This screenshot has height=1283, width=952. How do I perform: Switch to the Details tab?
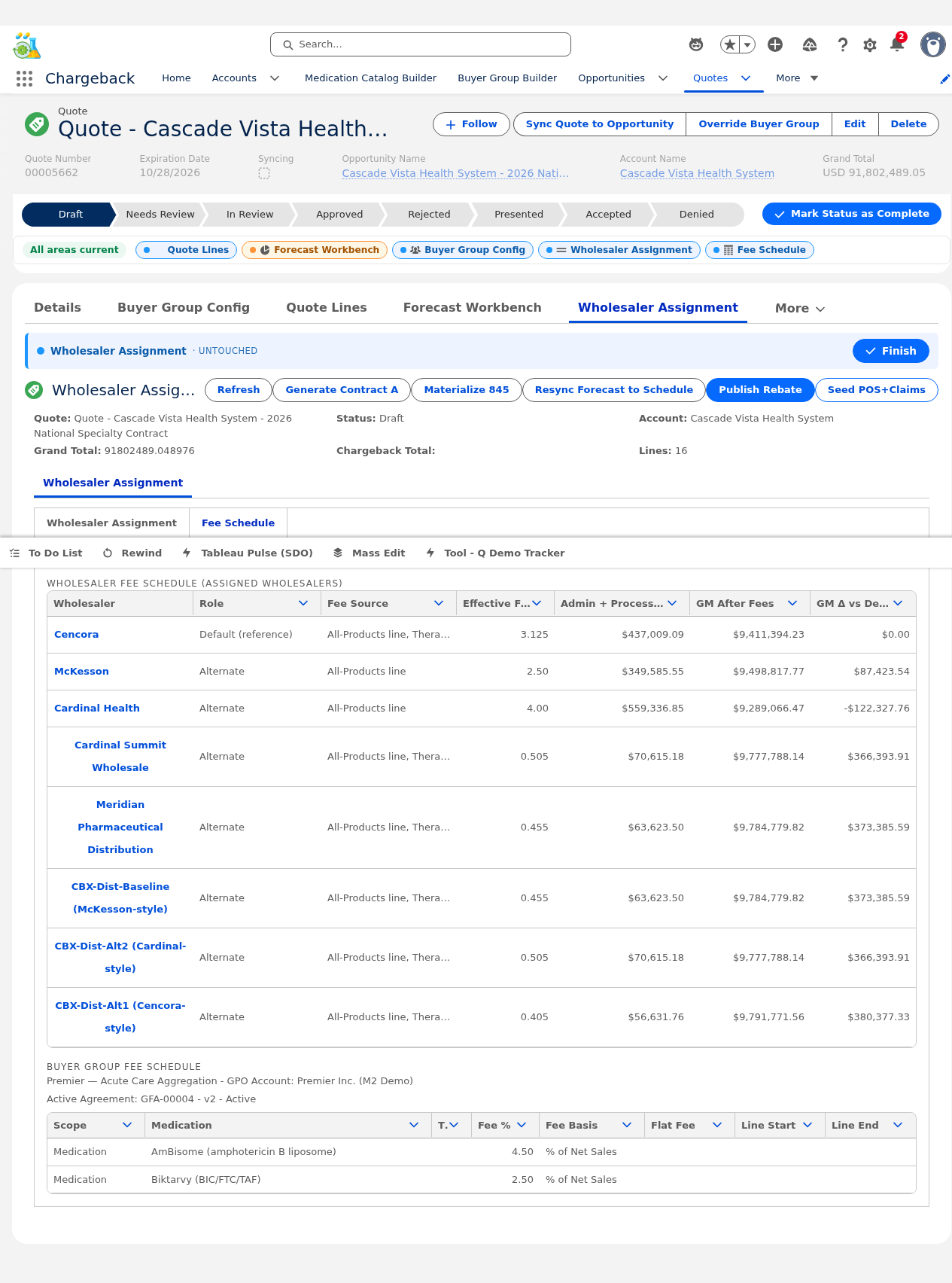[x=58, y=307]
